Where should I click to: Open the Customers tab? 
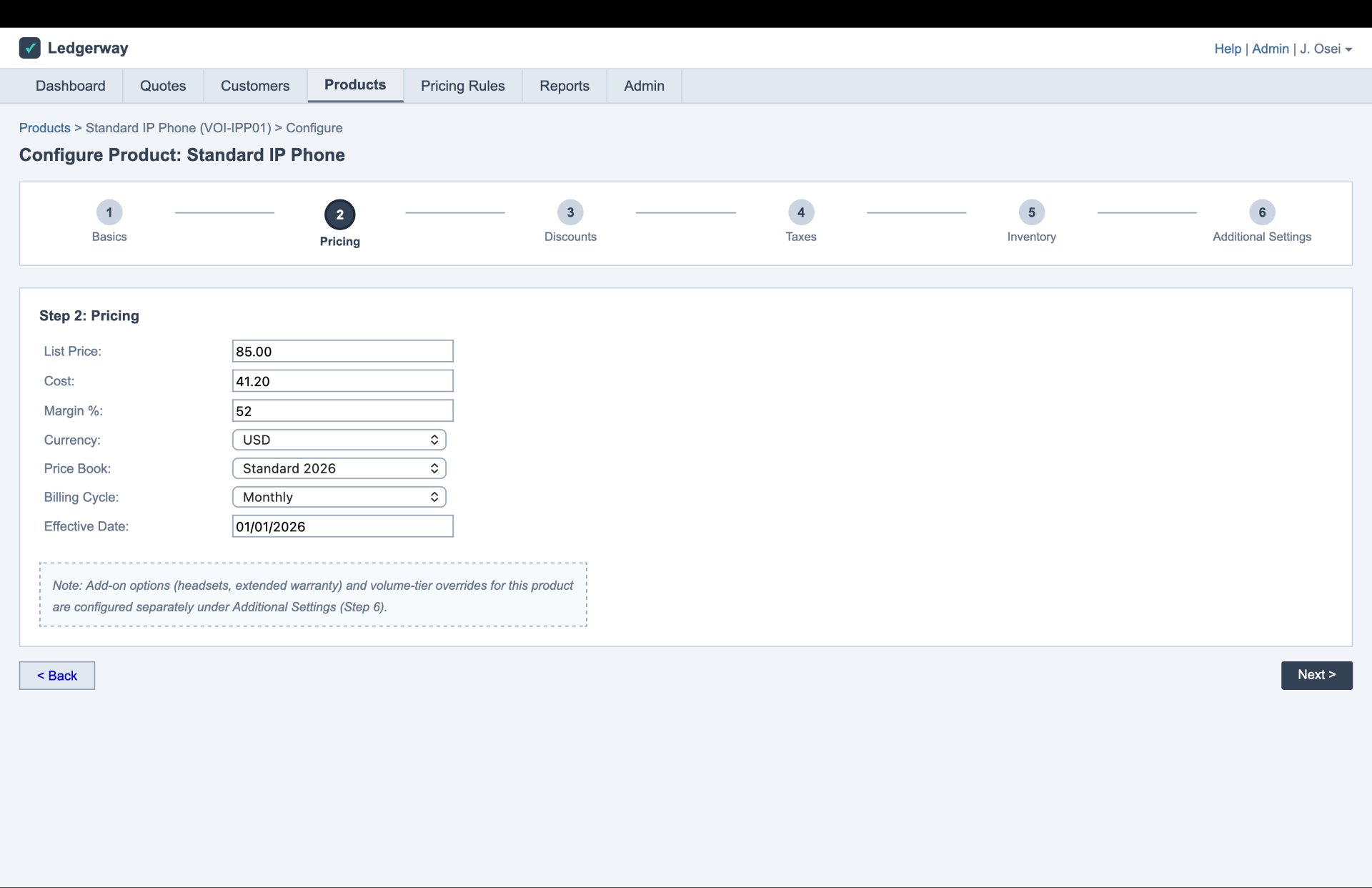pos(255,86)
